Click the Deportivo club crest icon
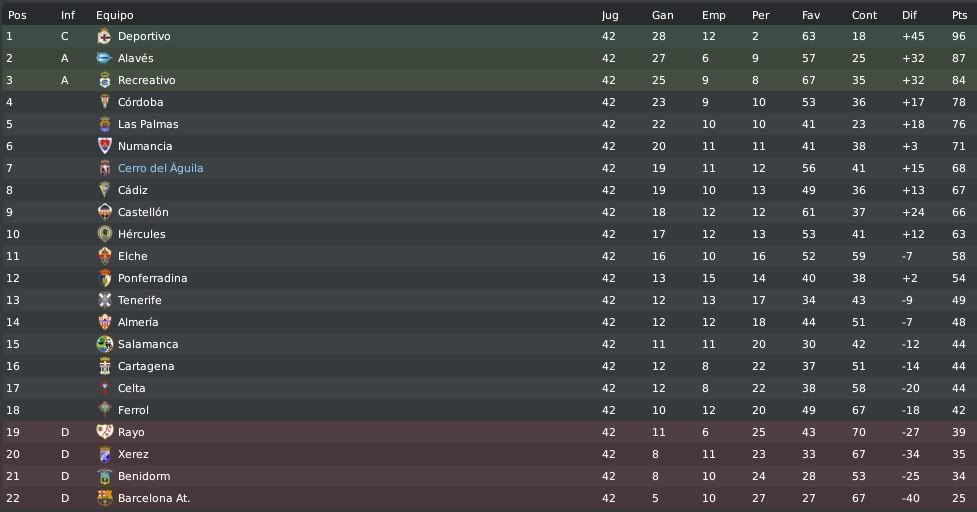977x512 pixels. [104, 36]
